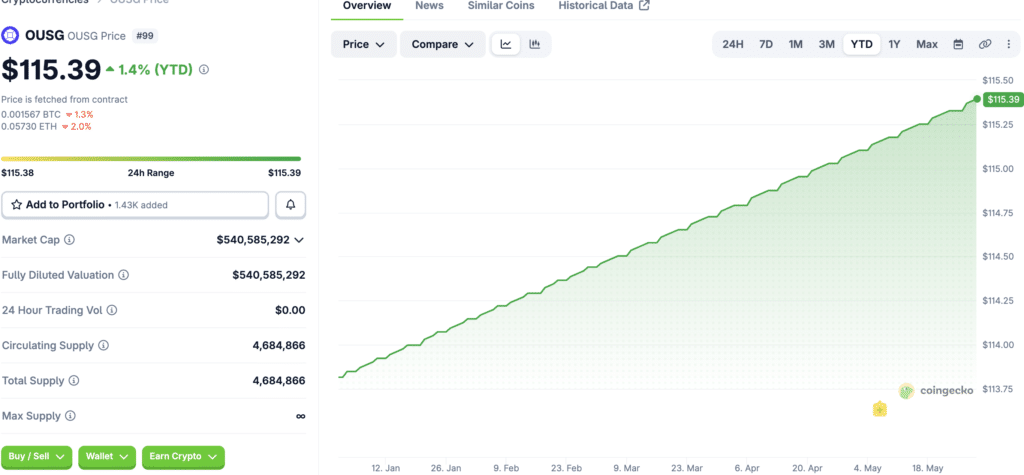Open the Wallet dropdown
The image size is (1024, 475).
(x=107, y=456)
